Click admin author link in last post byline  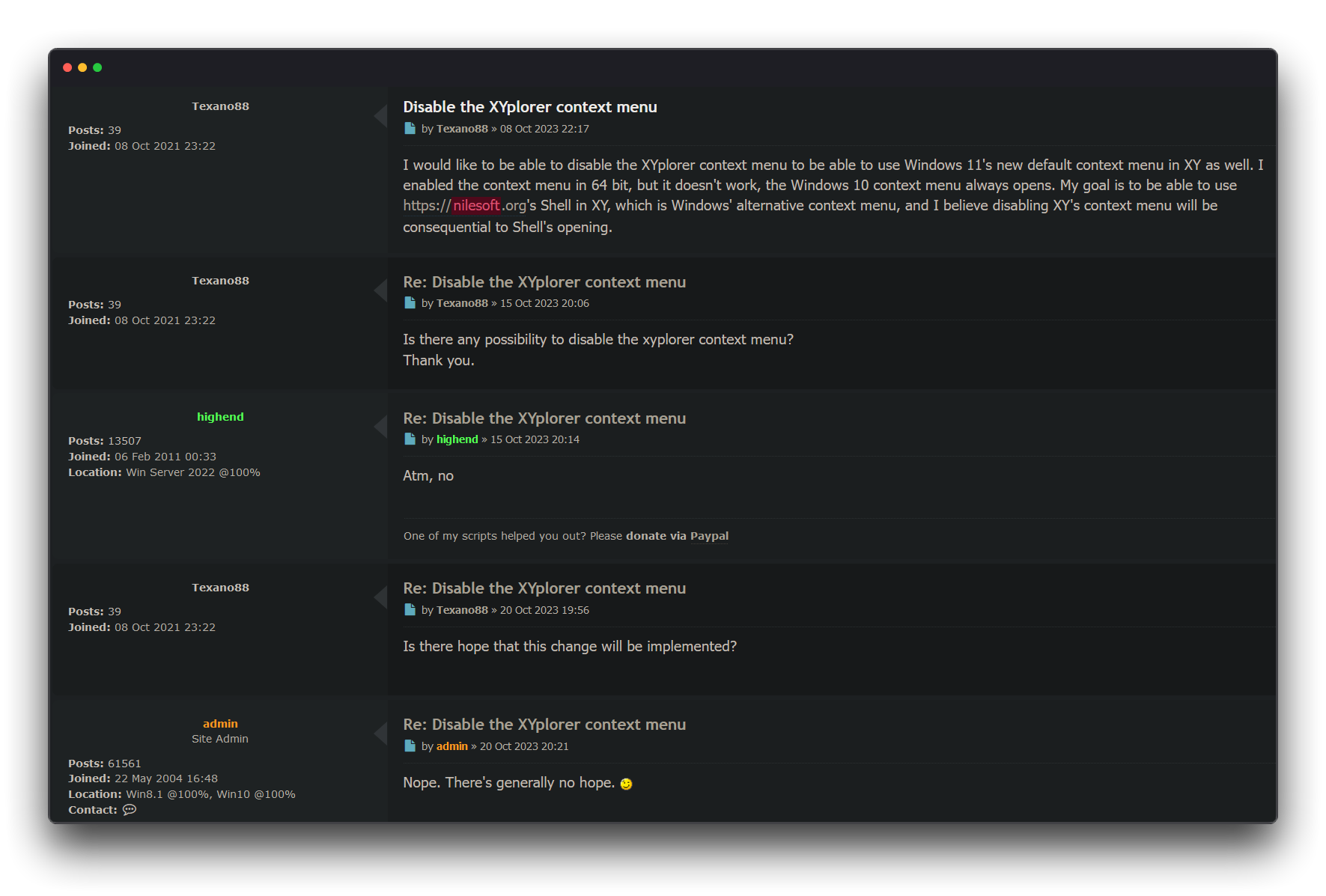451,746
